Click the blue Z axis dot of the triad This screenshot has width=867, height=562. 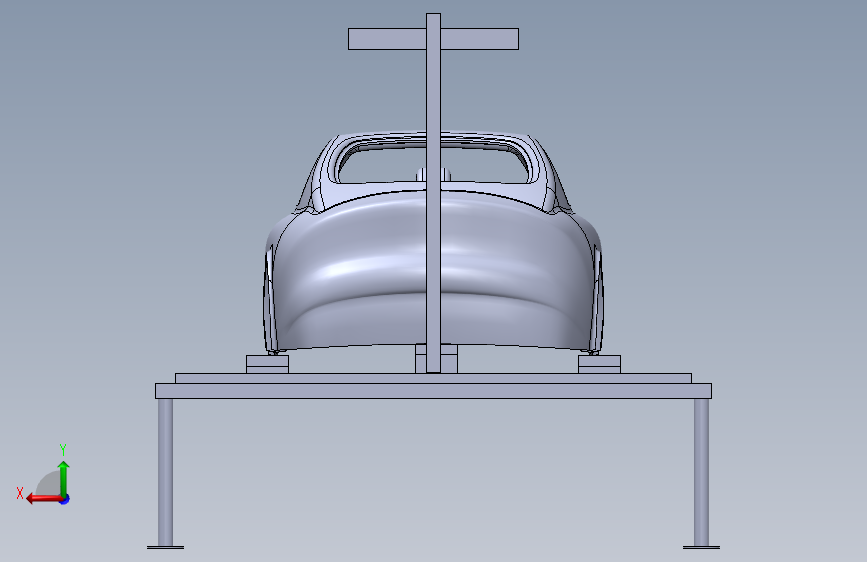coord(65,499)
